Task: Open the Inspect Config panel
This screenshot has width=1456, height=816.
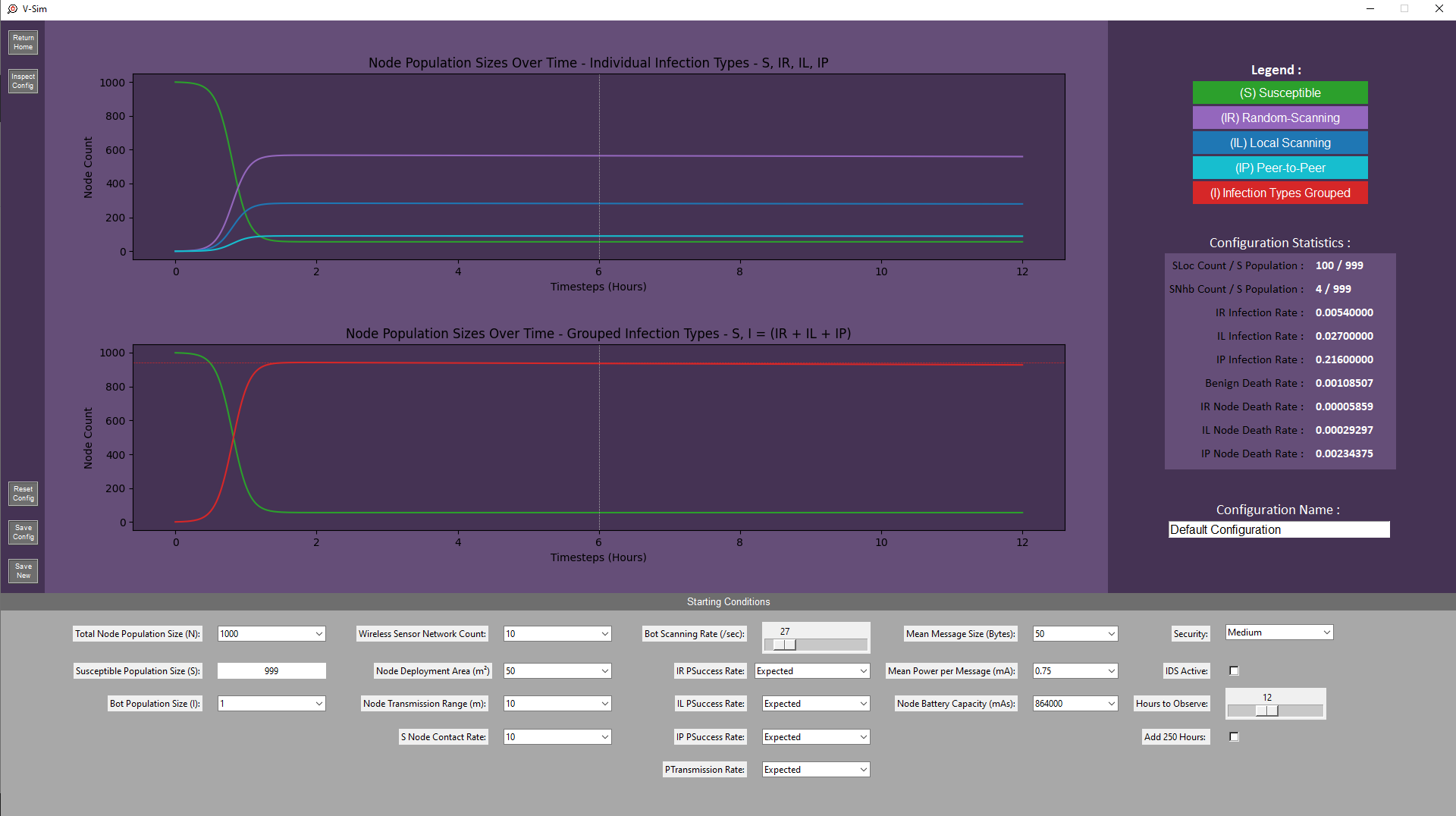Action: [x=23, y=80]
